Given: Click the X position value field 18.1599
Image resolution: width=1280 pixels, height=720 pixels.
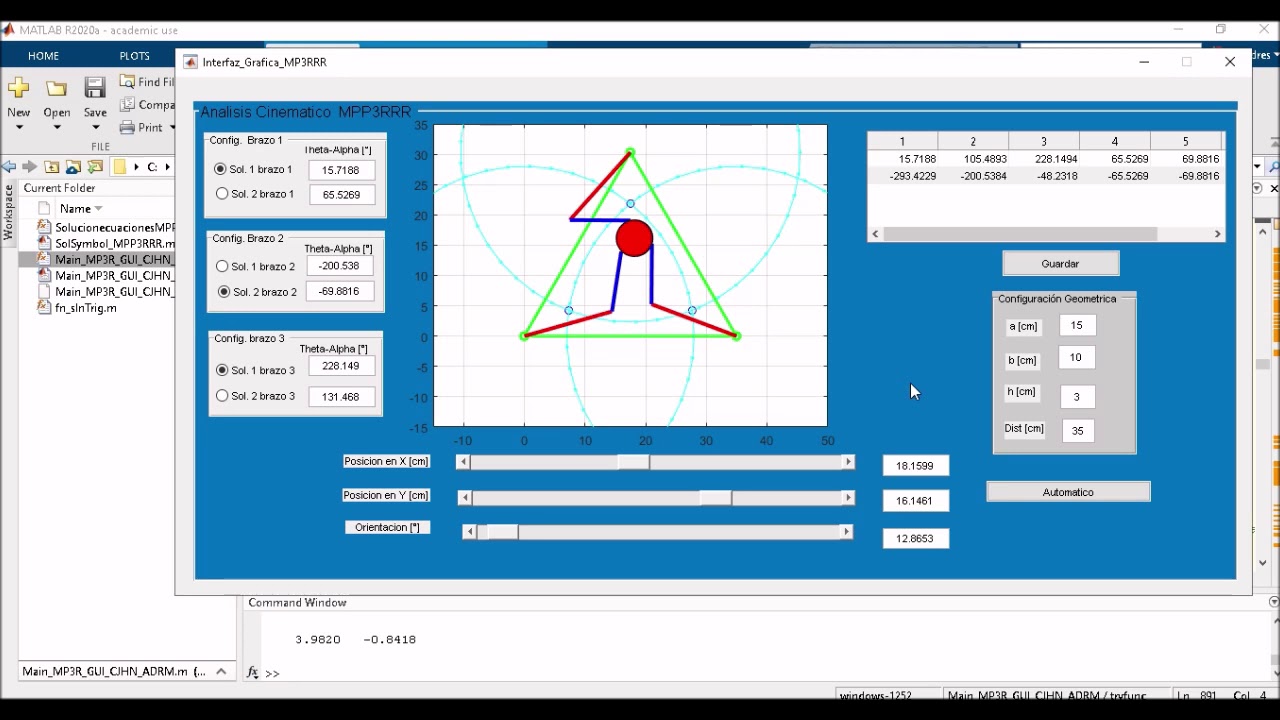Looking at the screenshot, I should point(916,466).
